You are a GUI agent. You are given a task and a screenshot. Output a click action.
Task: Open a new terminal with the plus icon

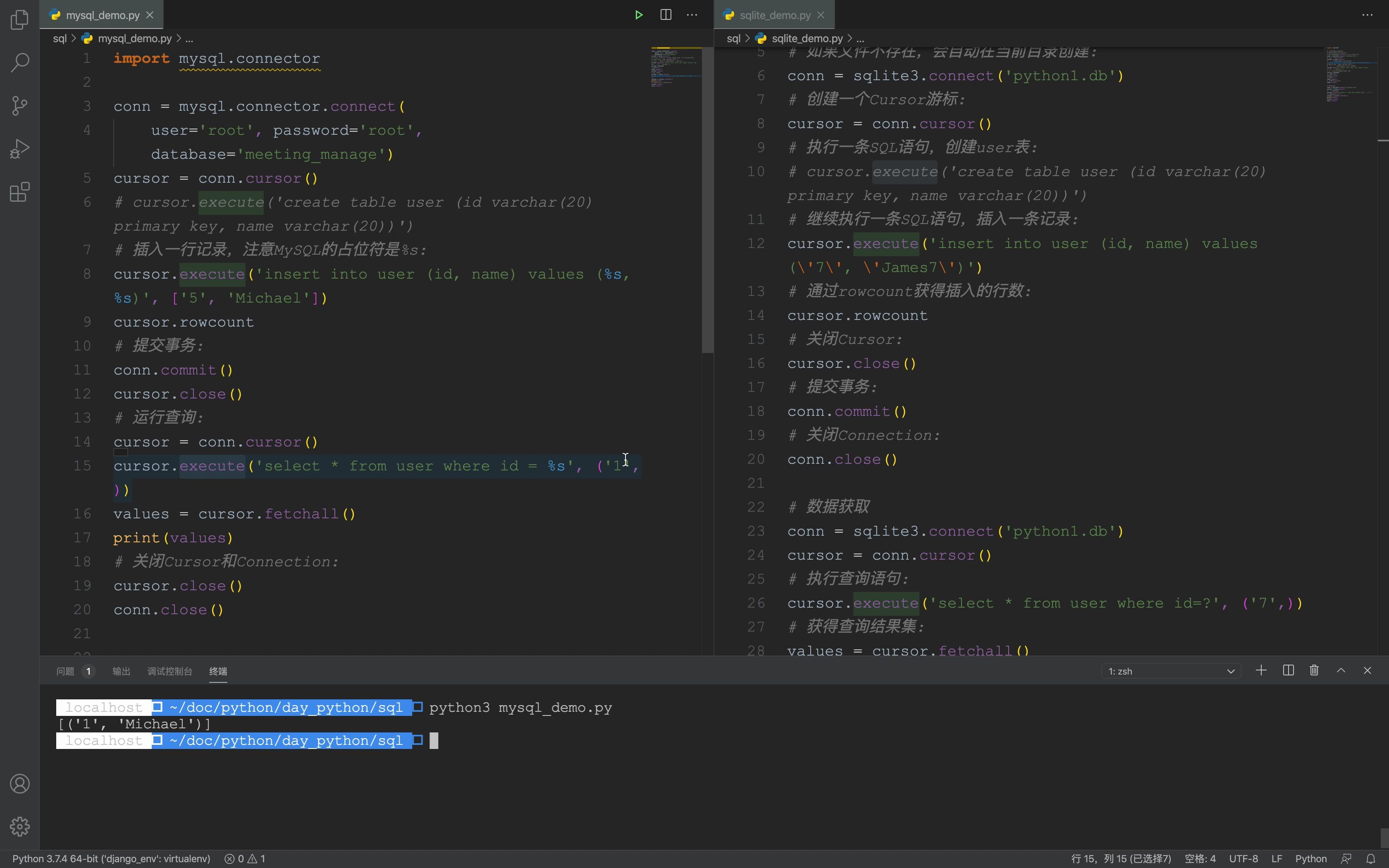pos(1261,670)
